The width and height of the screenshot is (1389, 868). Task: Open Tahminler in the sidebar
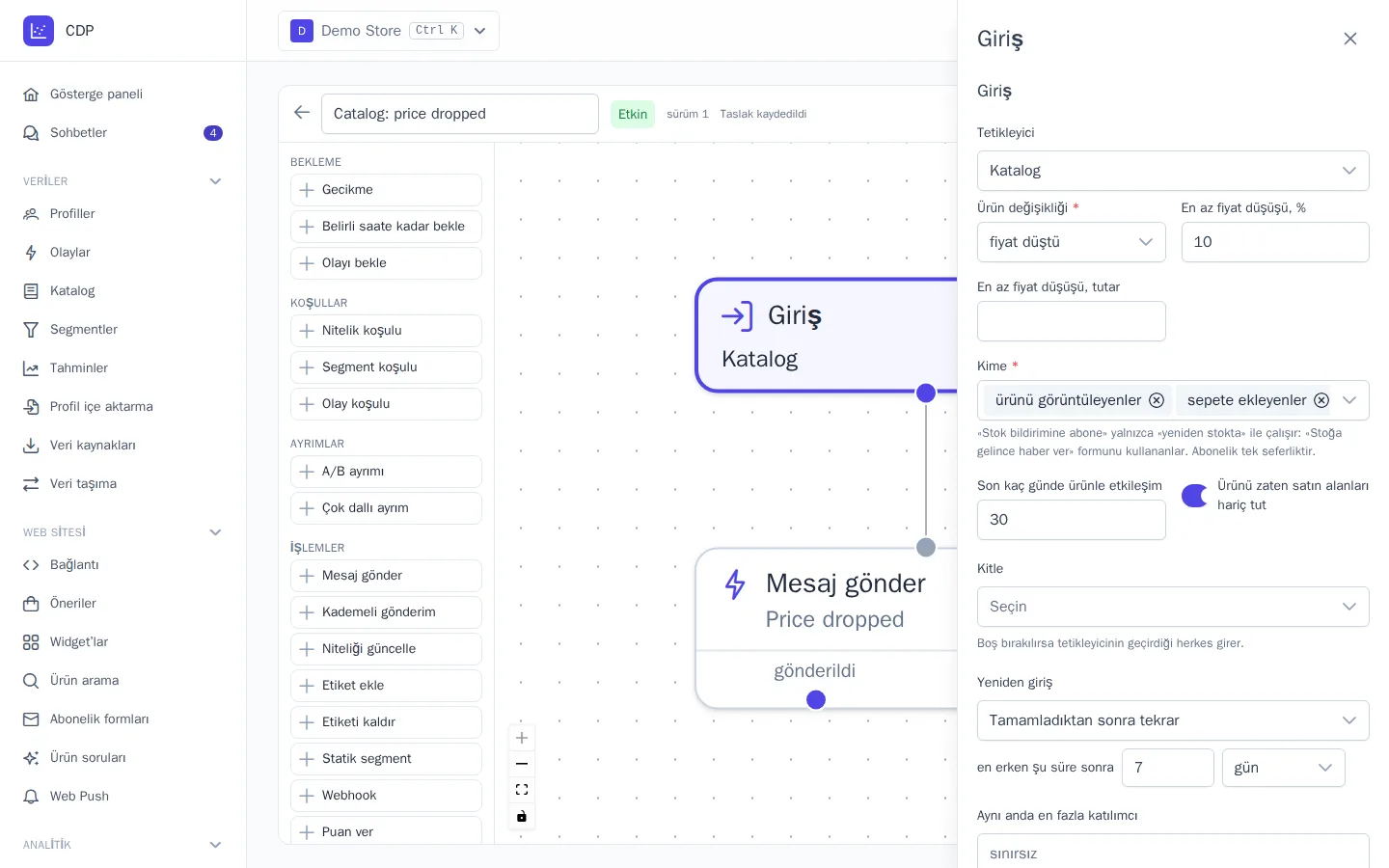(x=123, y=368)
